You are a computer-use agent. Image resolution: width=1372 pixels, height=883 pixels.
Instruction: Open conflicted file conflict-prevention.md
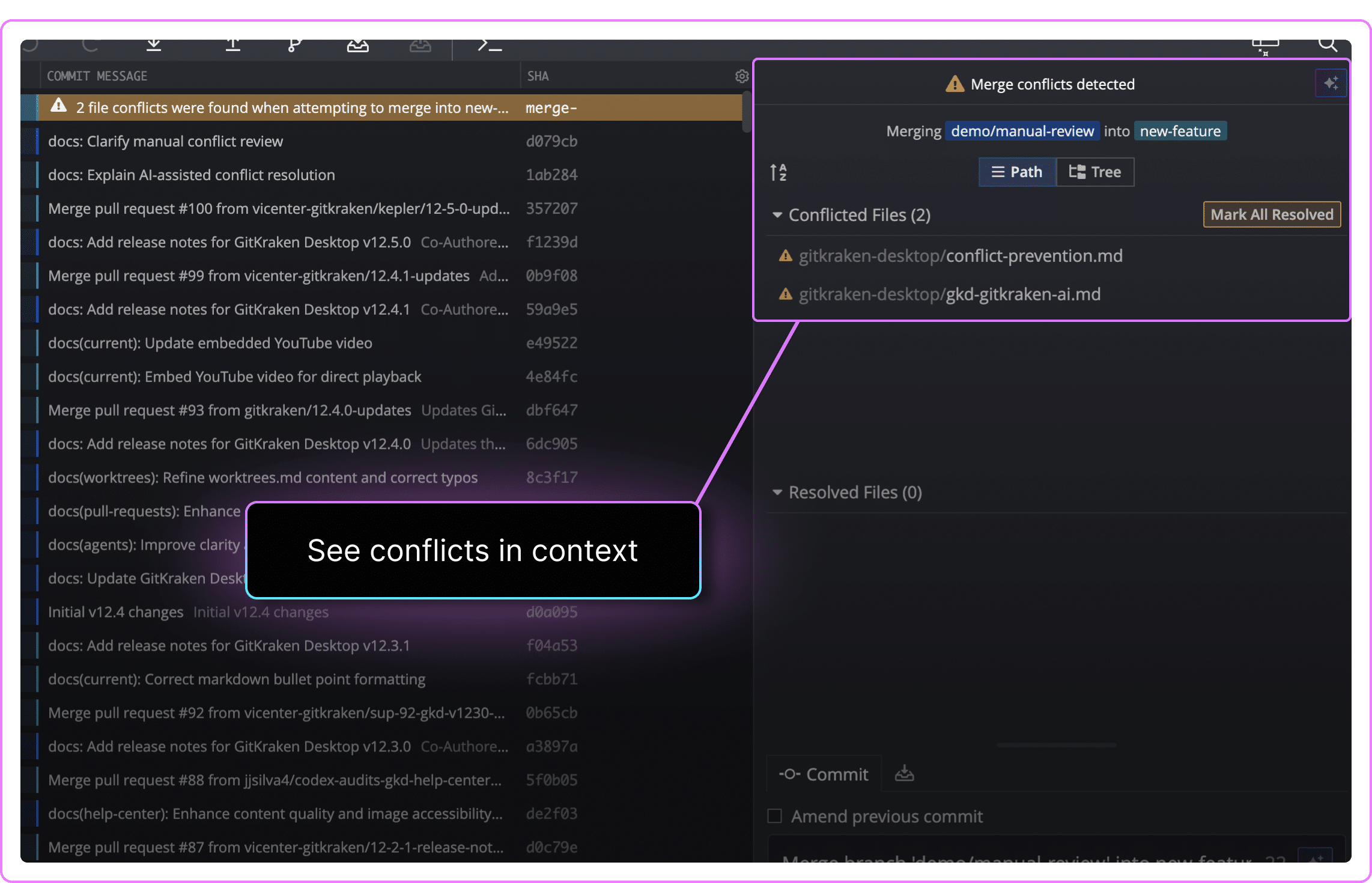961,256
